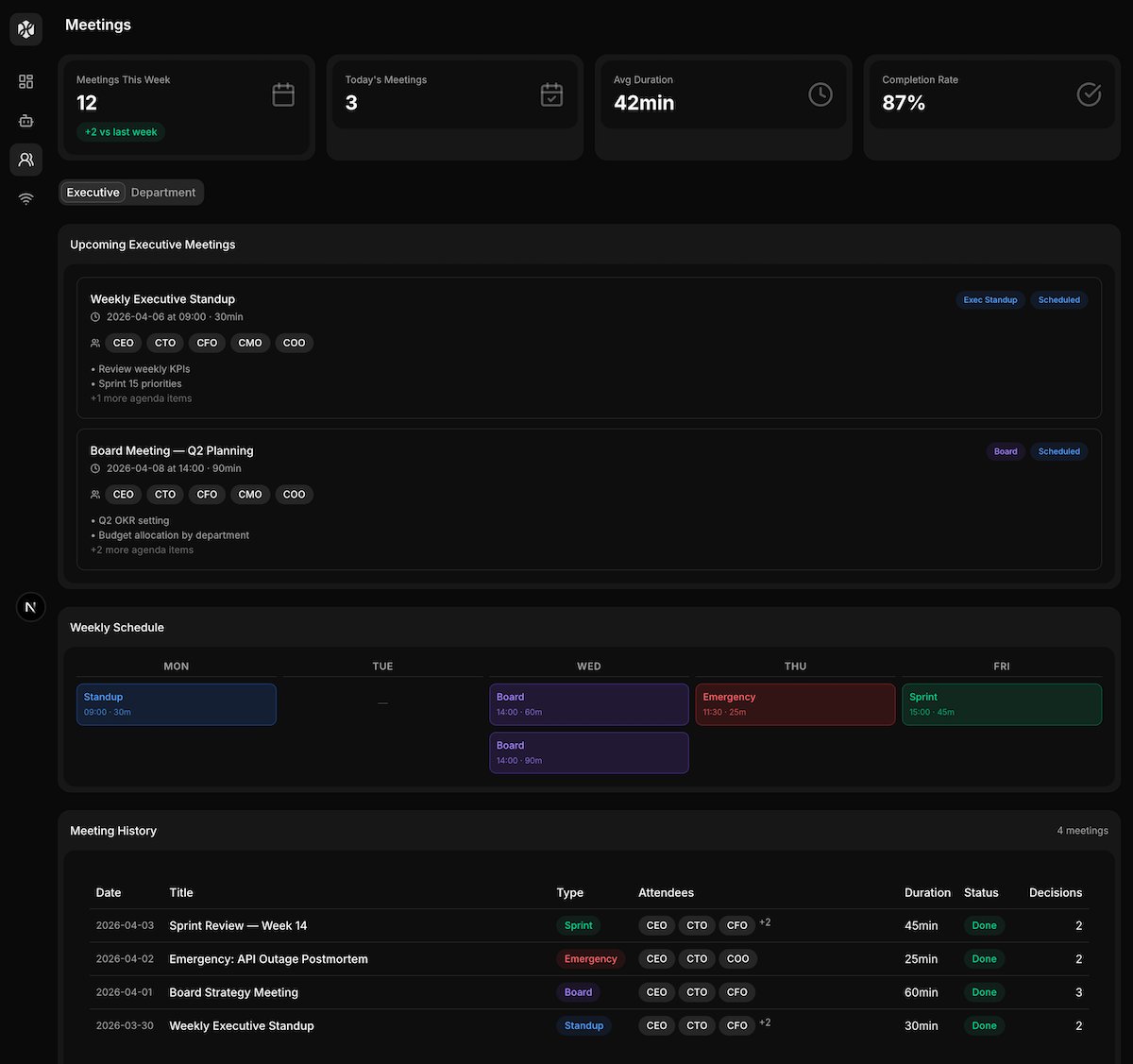The width and height of the screenshot is (1133, 1064).
Task: Open Monday Standup 09:00 schedule block
Action: point(177,704)
